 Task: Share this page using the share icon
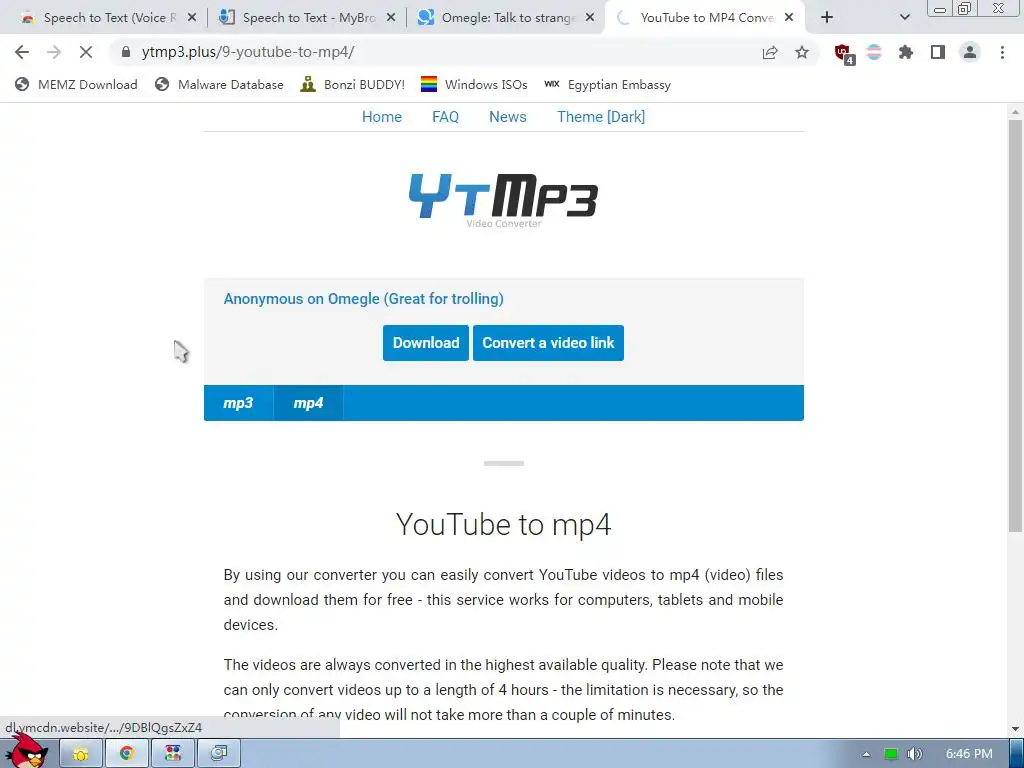click(770, 52)
